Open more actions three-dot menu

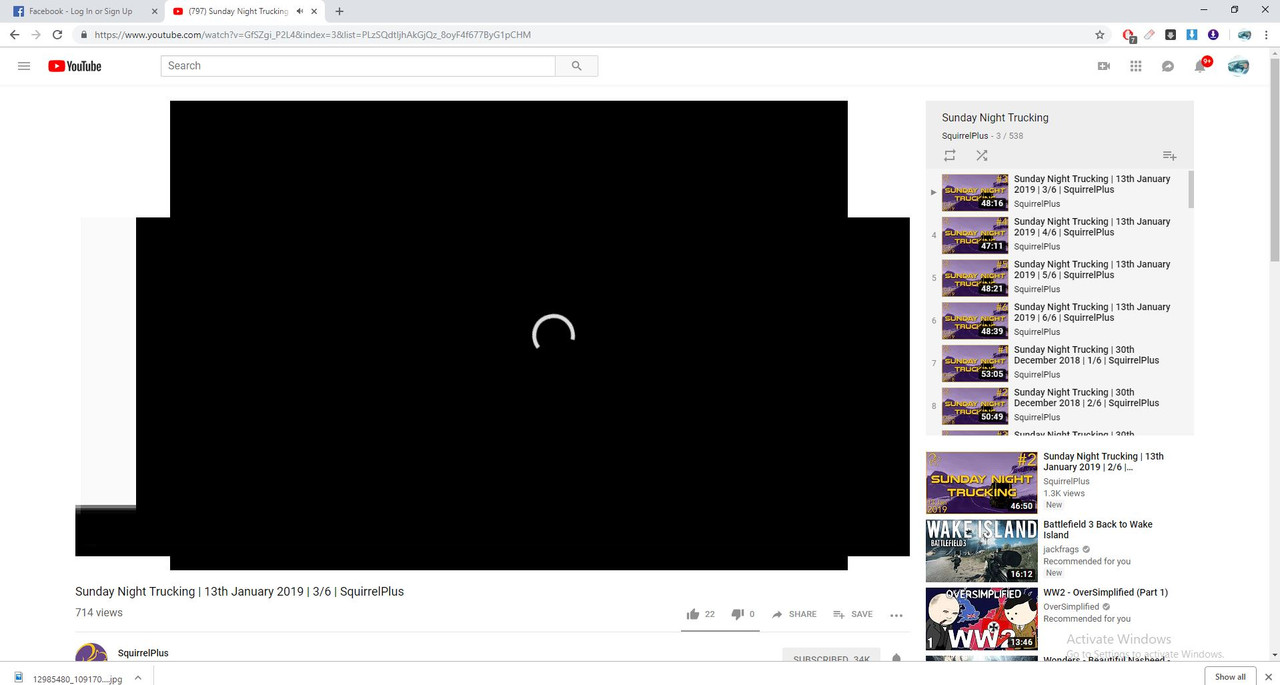coord(896,615)
